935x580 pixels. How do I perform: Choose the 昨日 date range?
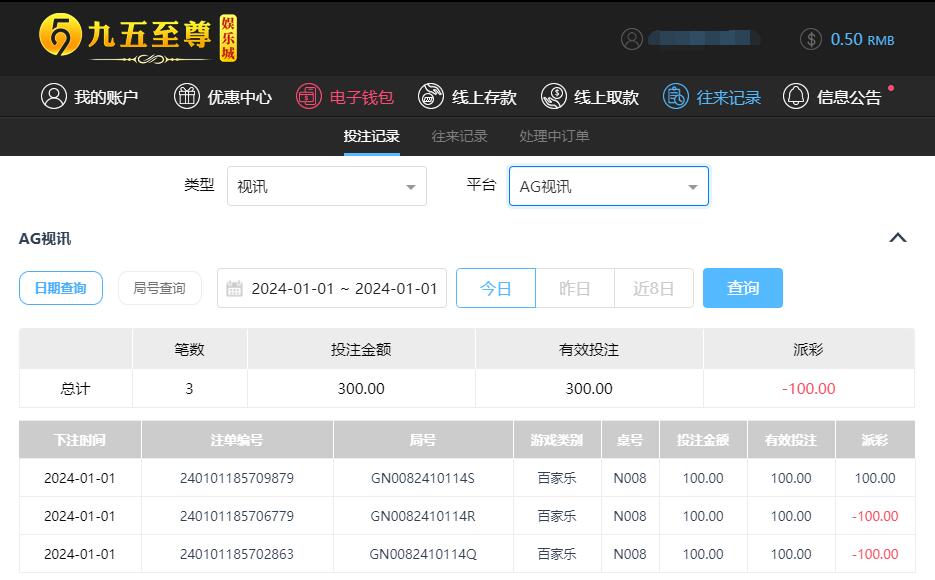(x=574, y=288)
